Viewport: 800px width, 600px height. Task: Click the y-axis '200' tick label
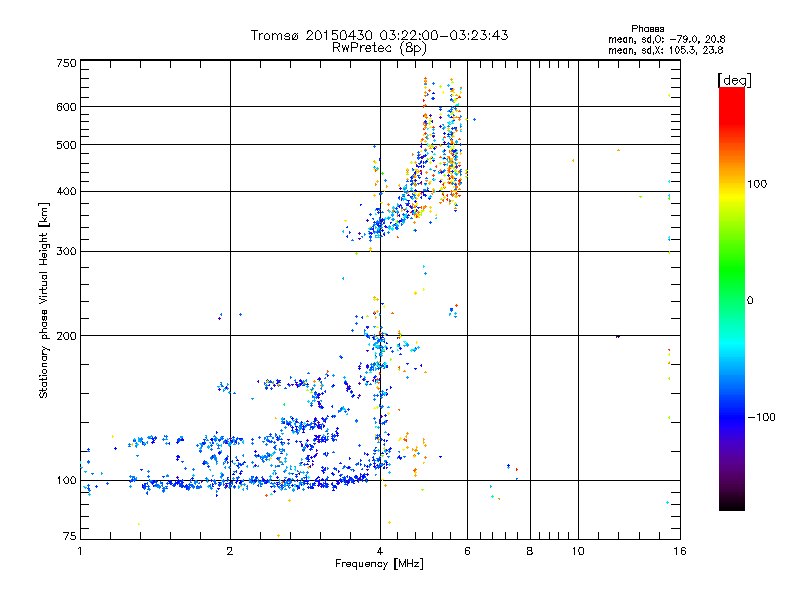point(67,336)
